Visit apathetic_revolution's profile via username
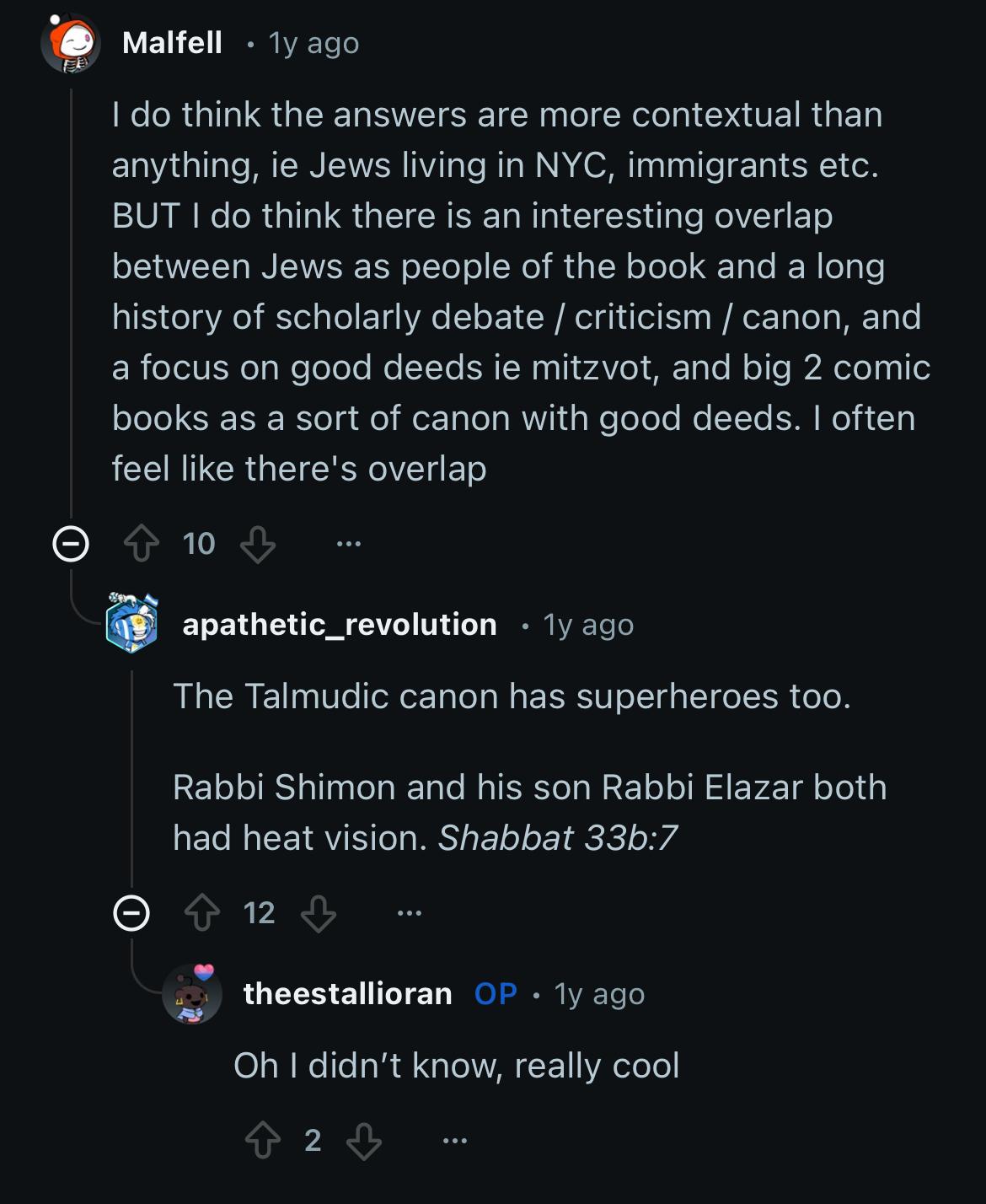This screenshot has height=1204, width=986. [340, 624]
